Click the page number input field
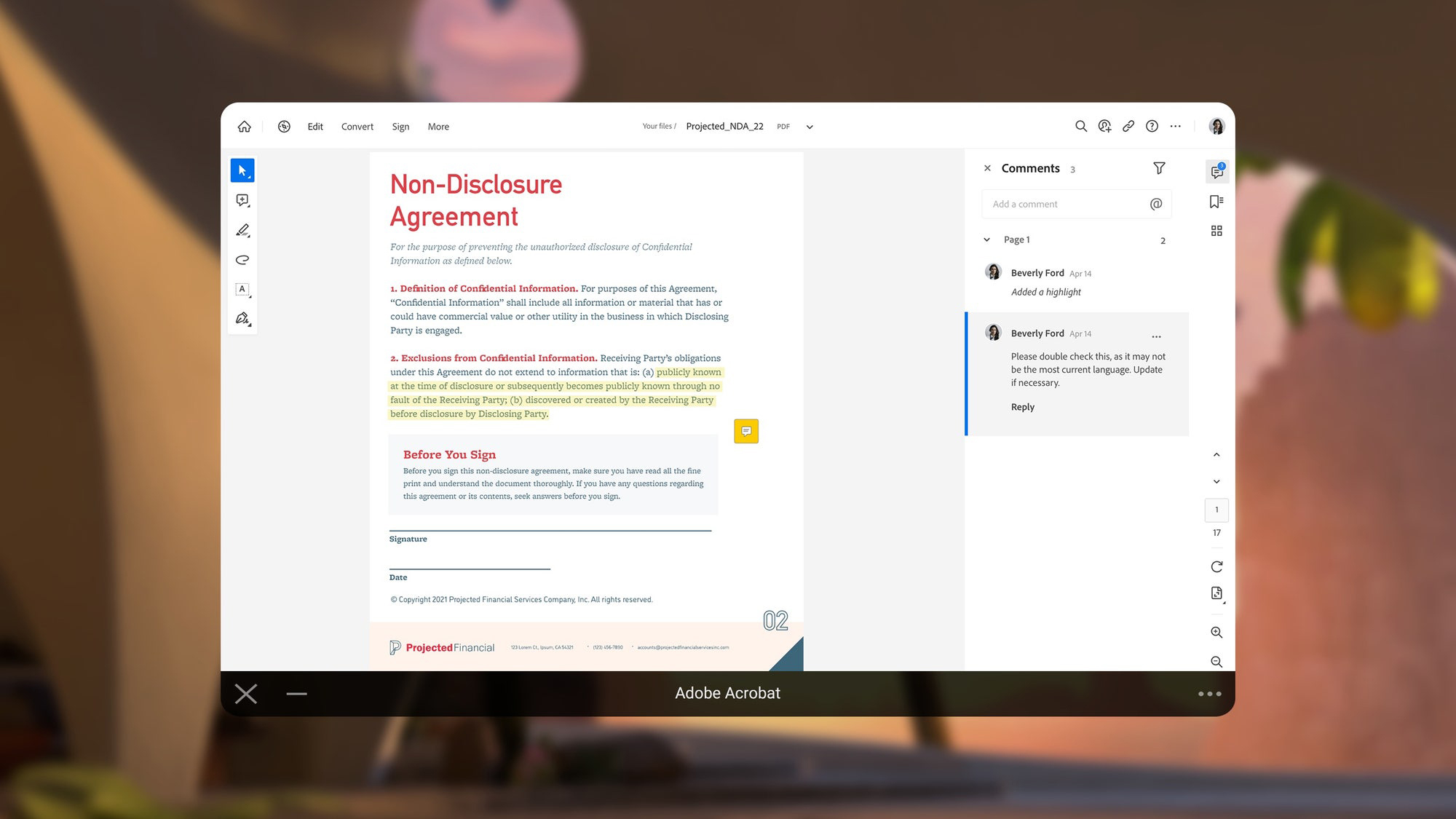The height and width of the screenshot is (819, 1456). tap(1217, 509)
